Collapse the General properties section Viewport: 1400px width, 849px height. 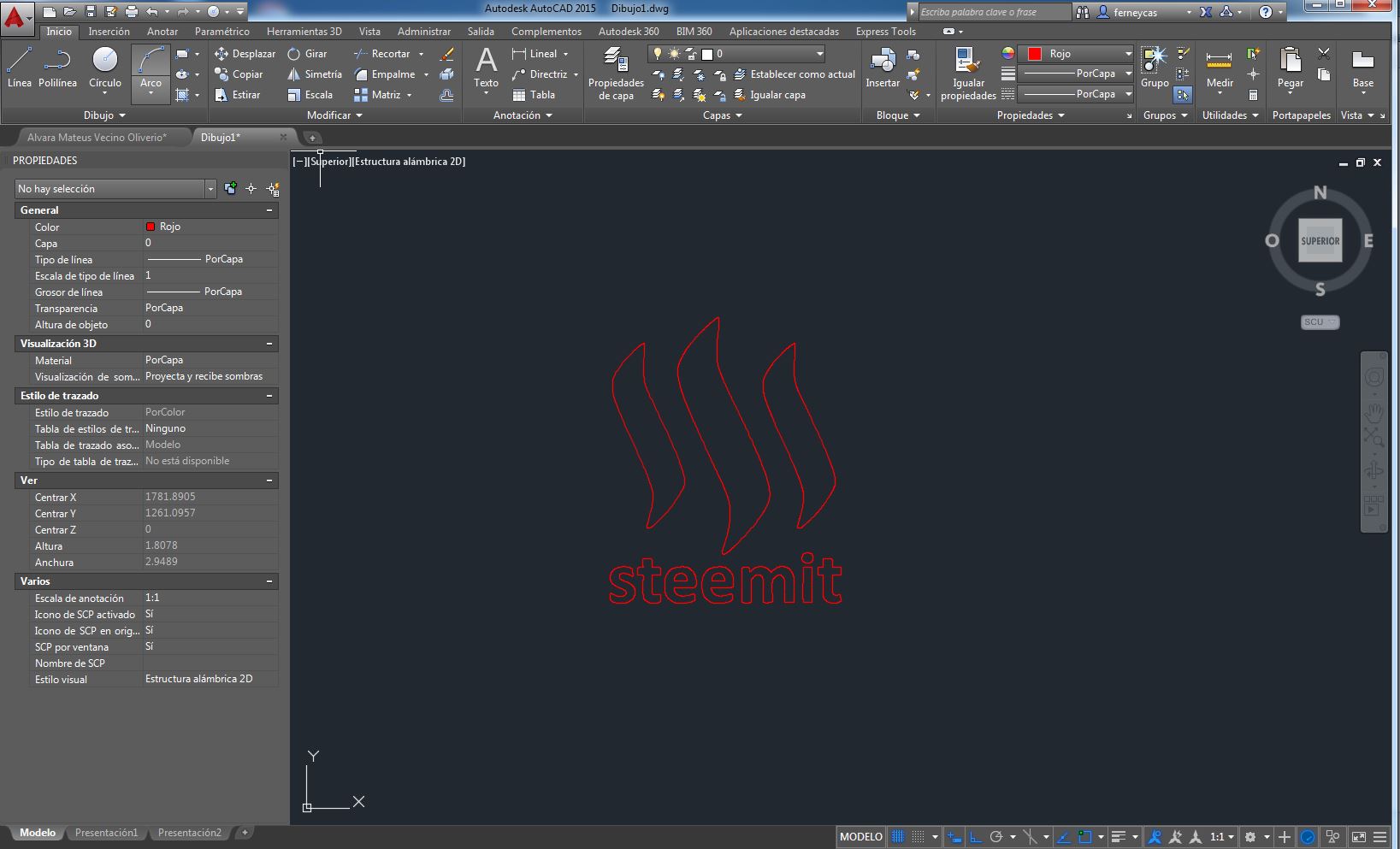point(269,210)
